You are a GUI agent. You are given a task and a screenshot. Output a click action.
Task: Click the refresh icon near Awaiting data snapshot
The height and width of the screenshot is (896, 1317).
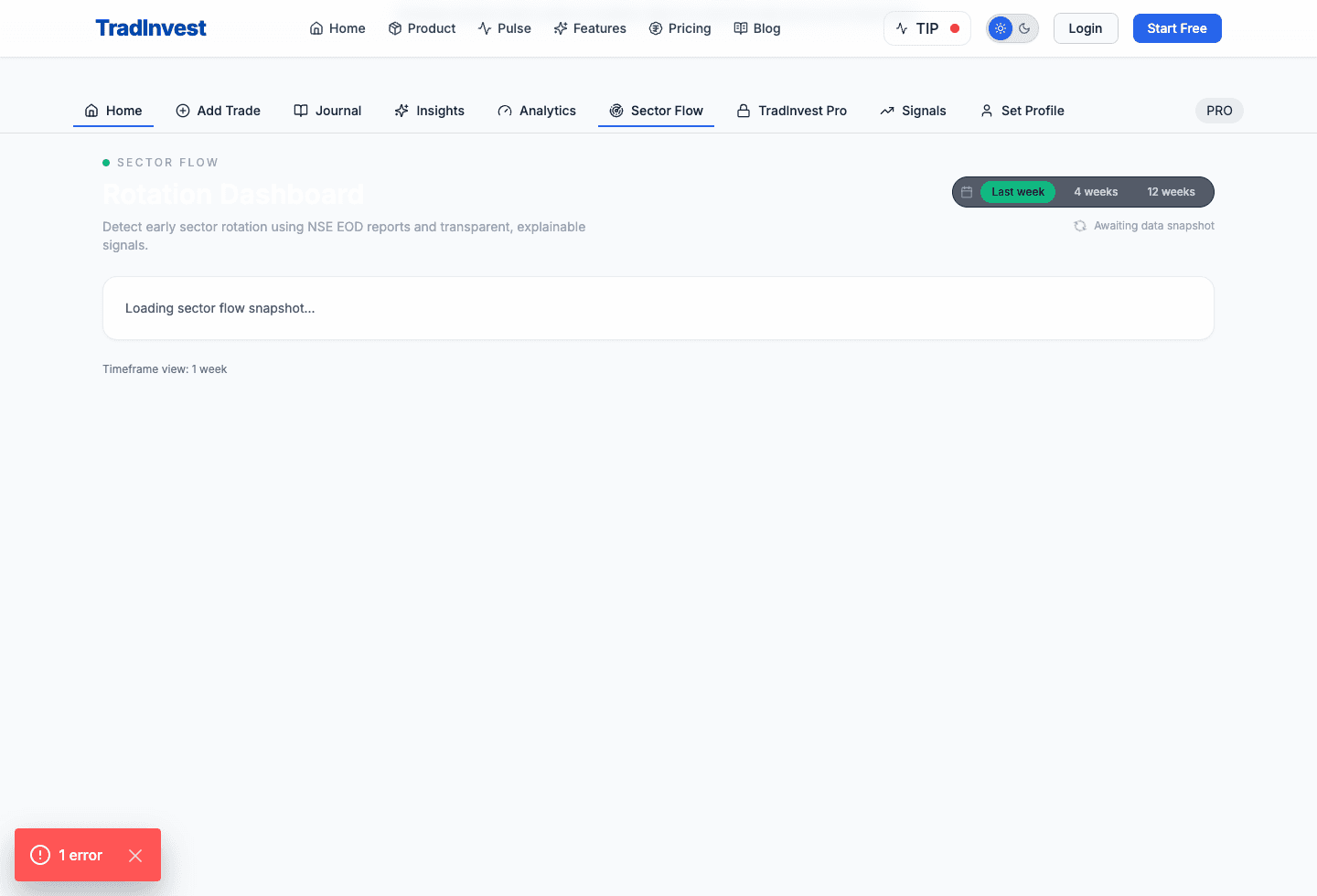click(1079, 225)
